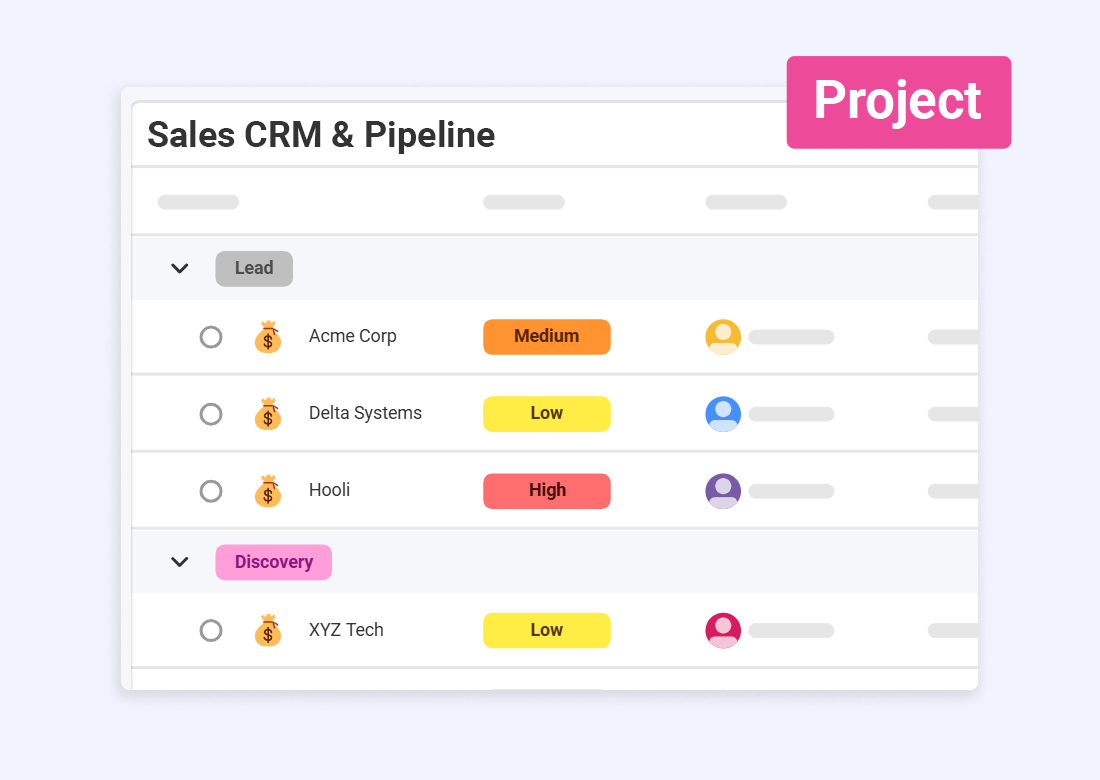
Task: Open the priority dropdown showing Medium
Action: coord(546,337)
